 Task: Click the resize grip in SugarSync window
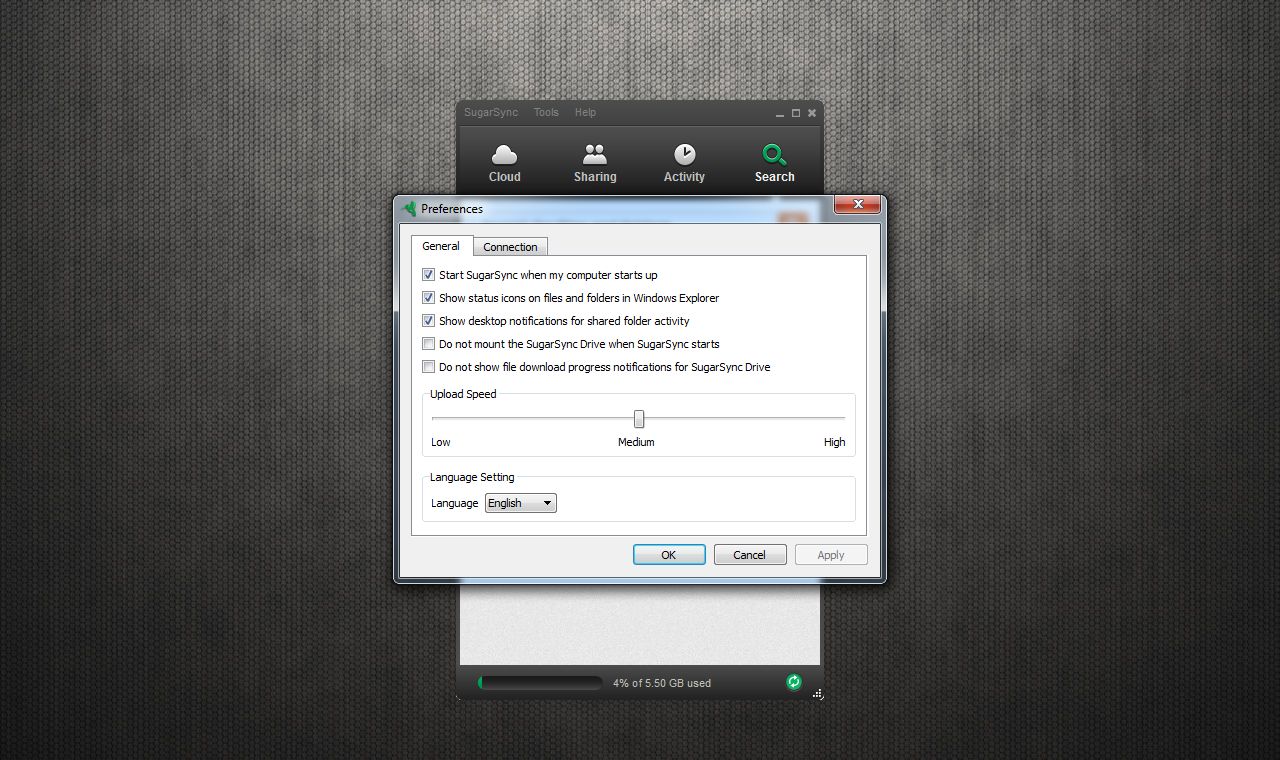(817, 693)
